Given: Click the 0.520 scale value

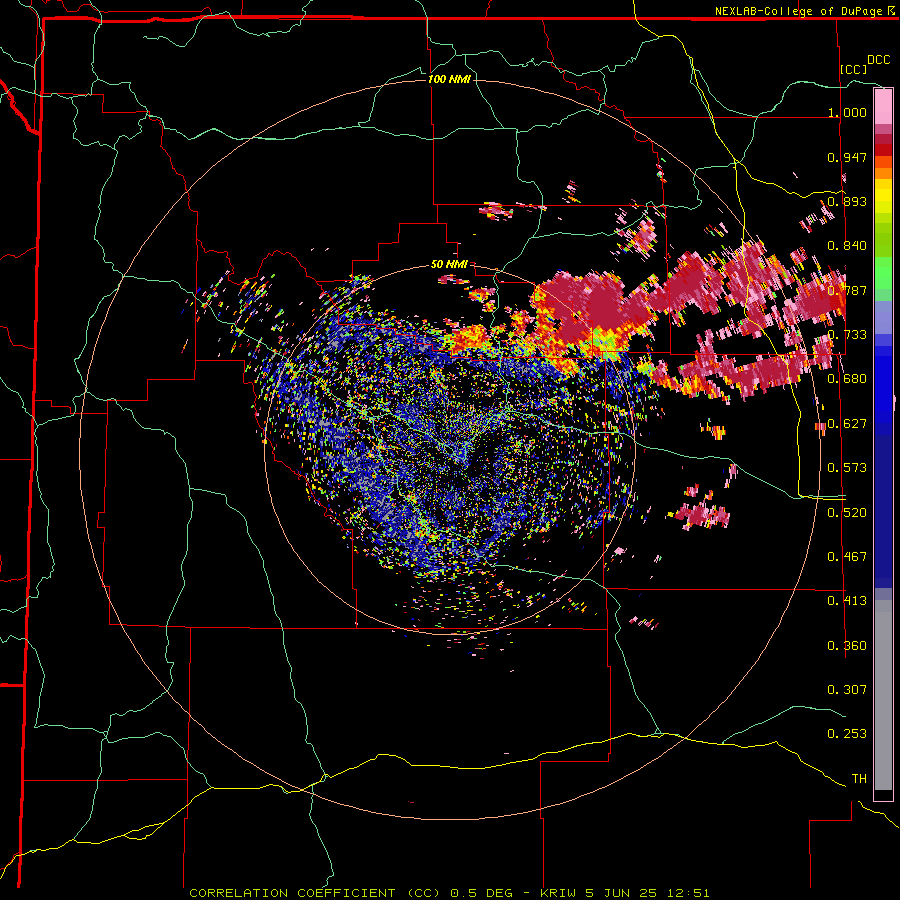Looking at the screenshot, I should tap(847, 512).
